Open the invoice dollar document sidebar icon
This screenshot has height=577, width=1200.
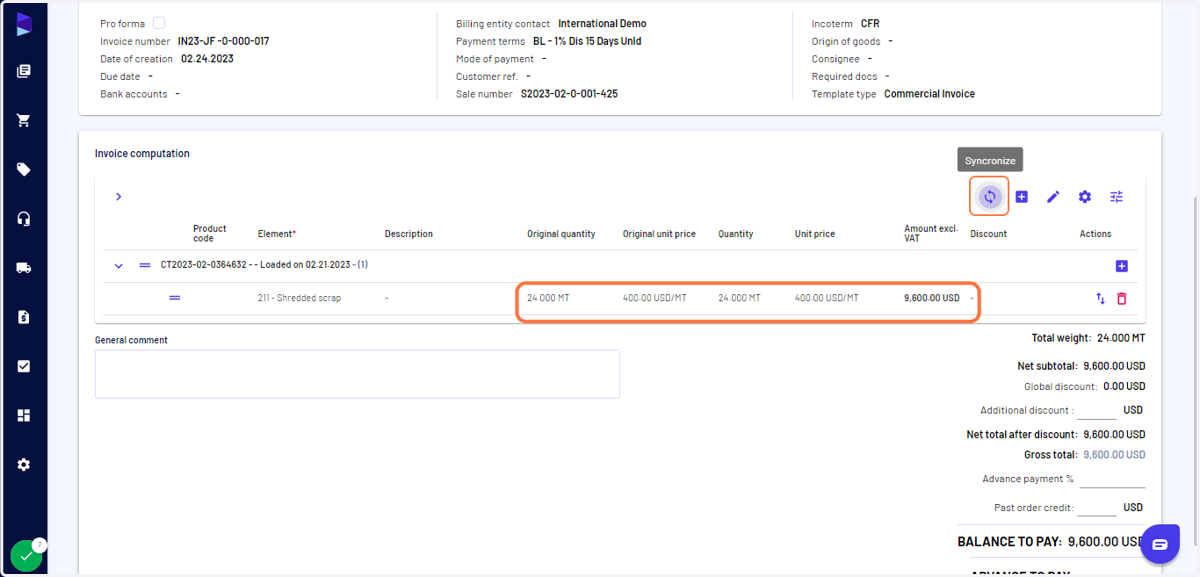tap(24, 317)
